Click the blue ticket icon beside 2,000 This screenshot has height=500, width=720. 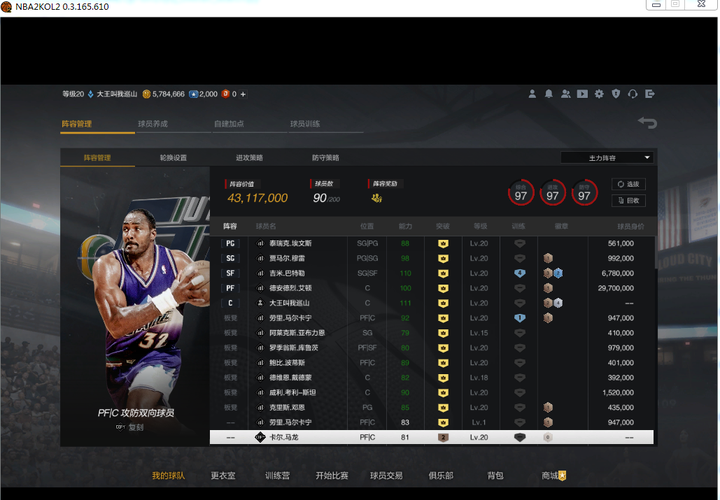click(193, 94)
